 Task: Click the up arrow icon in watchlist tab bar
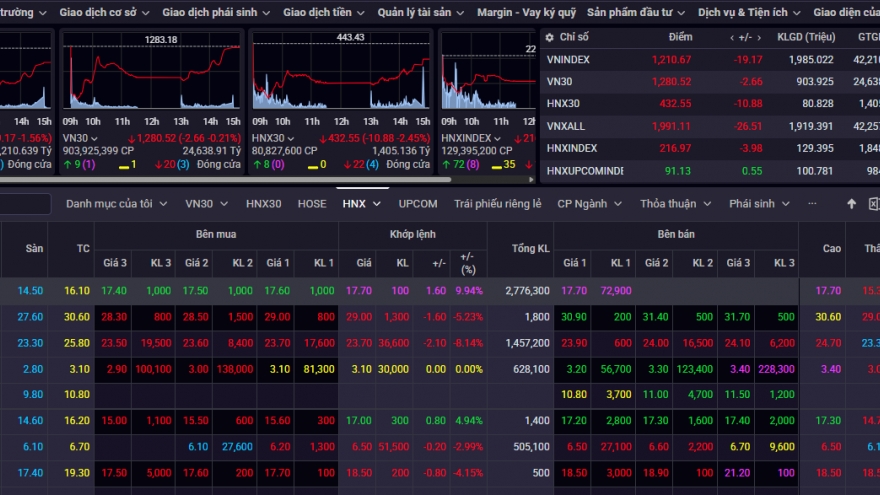point(852,204)
